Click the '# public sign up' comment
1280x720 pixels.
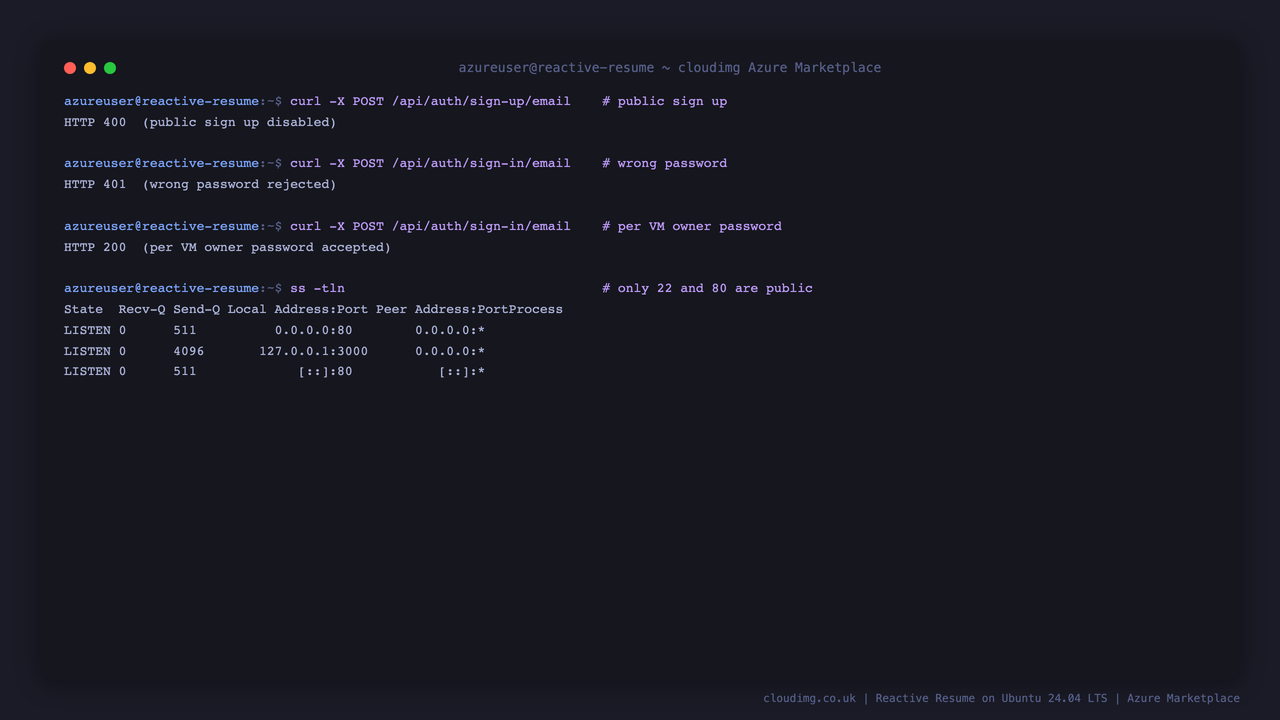coord(665,101)
